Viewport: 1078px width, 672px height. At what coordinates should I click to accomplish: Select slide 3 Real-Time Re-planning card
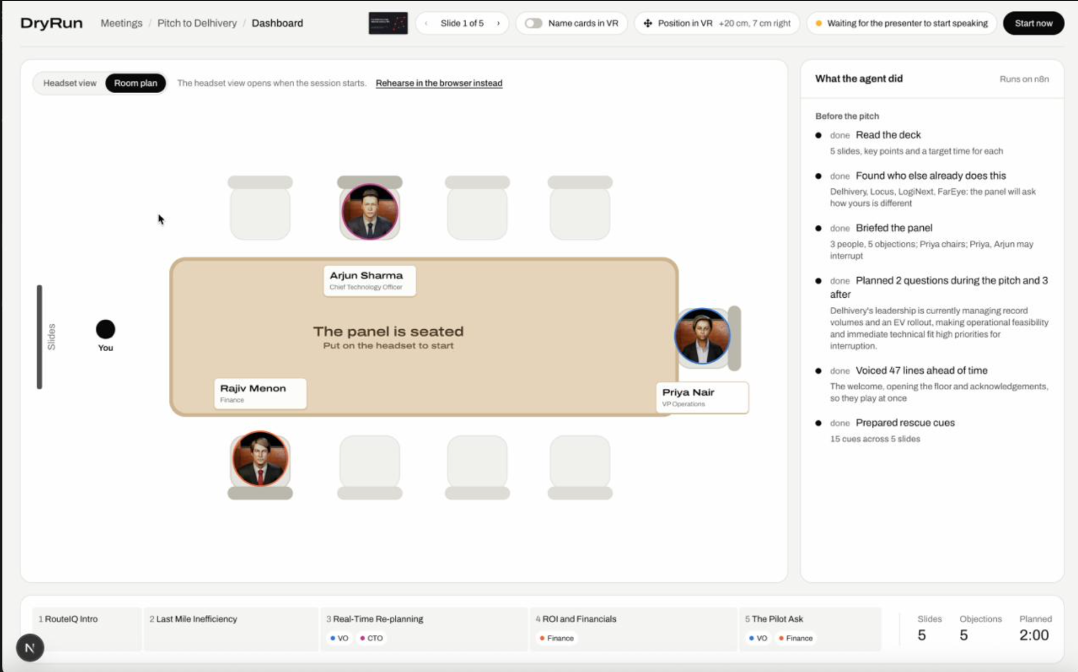coord(424,629)
